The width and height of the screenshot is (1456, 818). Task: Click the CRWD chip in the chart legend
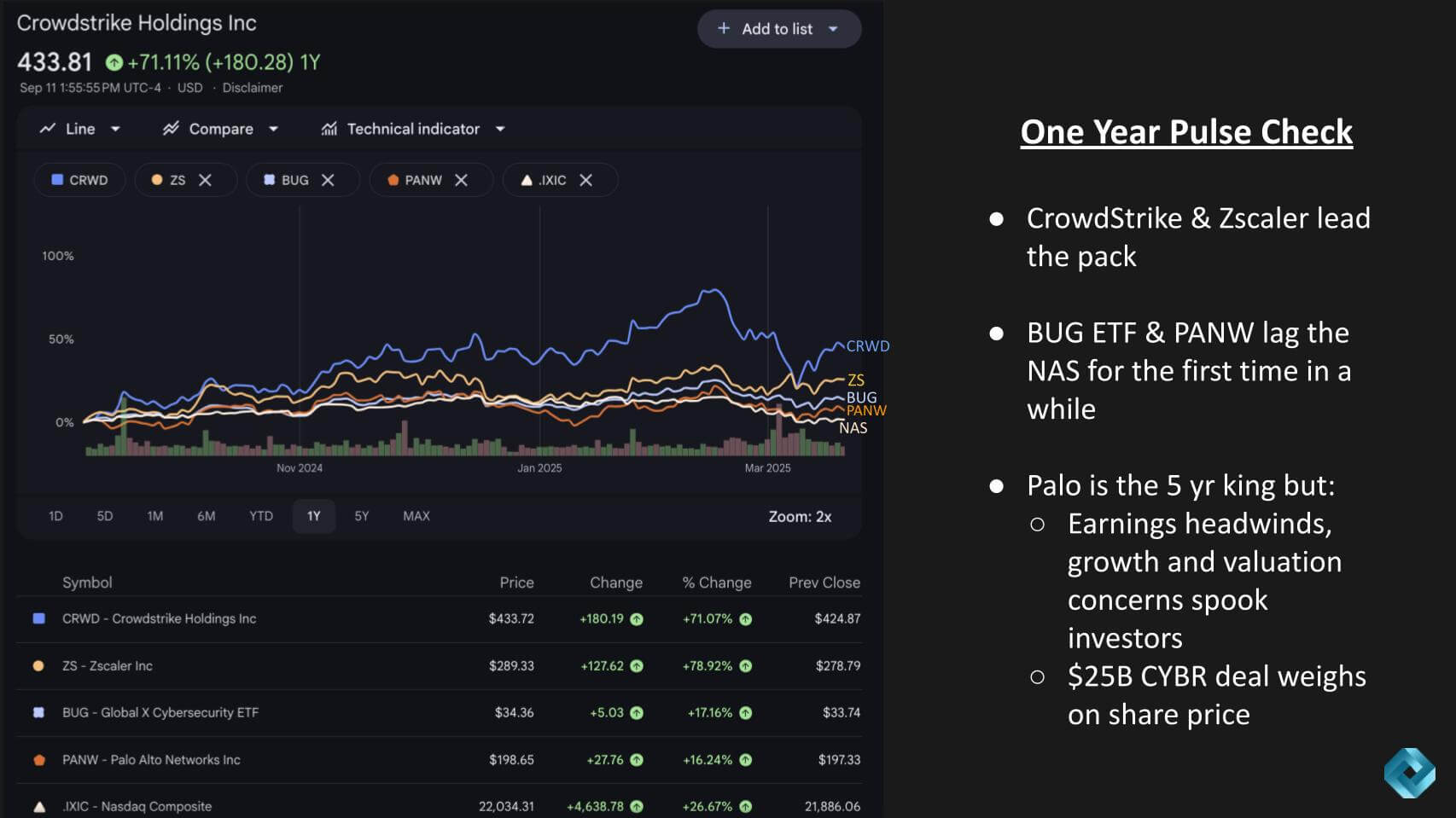click(x=80, y=180)
